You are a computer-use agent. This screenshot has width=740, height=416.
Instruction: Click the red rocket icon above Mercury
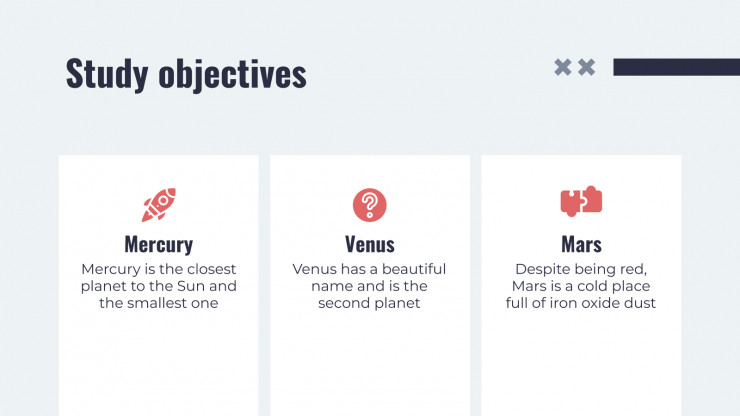coord(159,204)
